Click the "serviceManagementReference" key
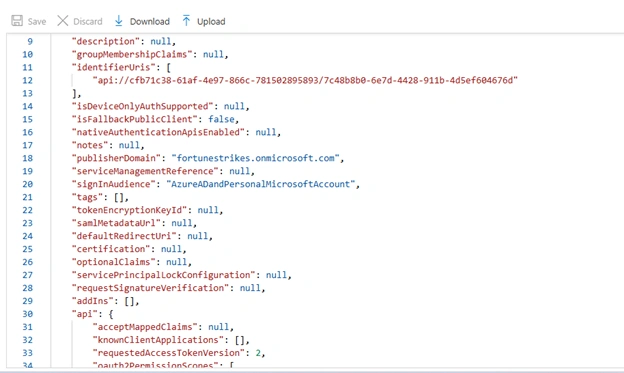The width and height of the screenshot is (624, 373). point(145,171)
